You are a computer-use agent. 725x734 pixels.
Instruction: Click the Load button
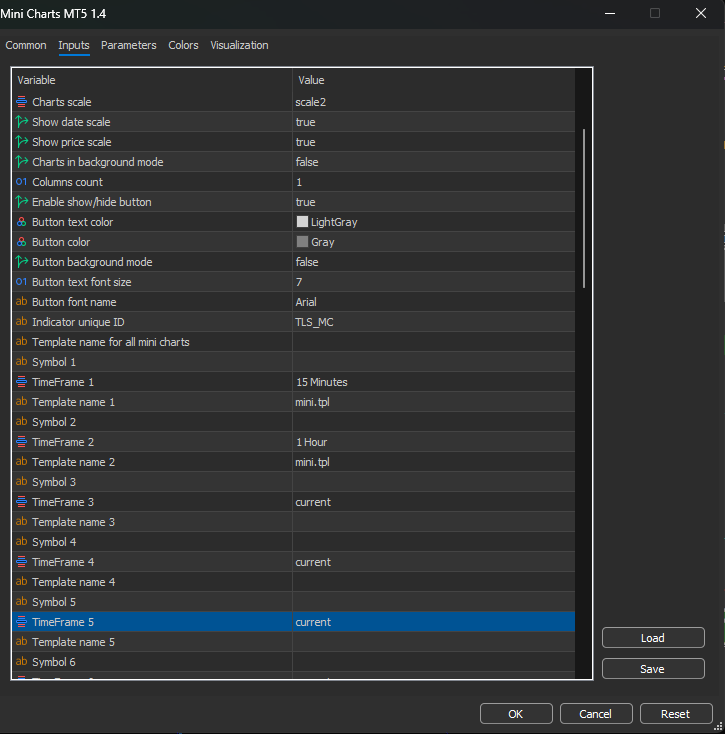pos(653,638)
